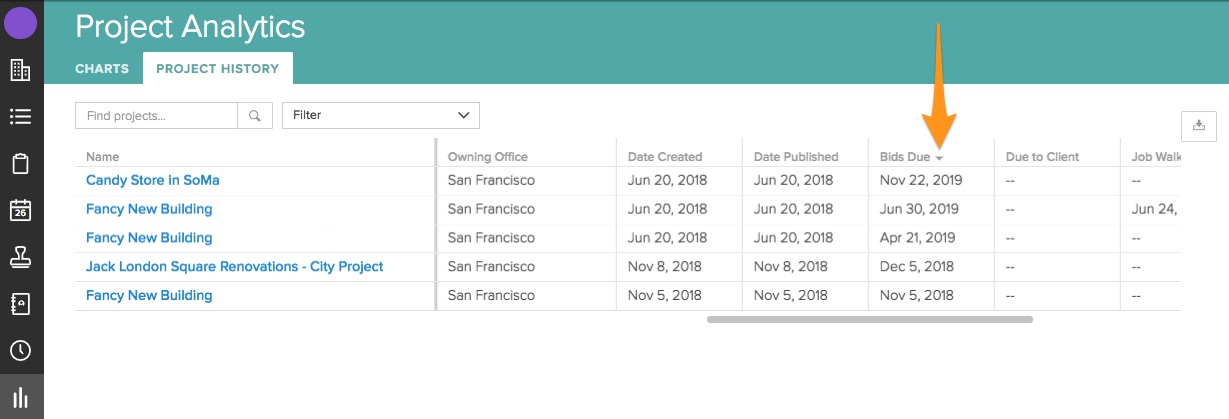This screenshot has width=1229, height=419.
Task: Open the building icon in sidebar
Action: pyautogui.click(x=21, y=70)
